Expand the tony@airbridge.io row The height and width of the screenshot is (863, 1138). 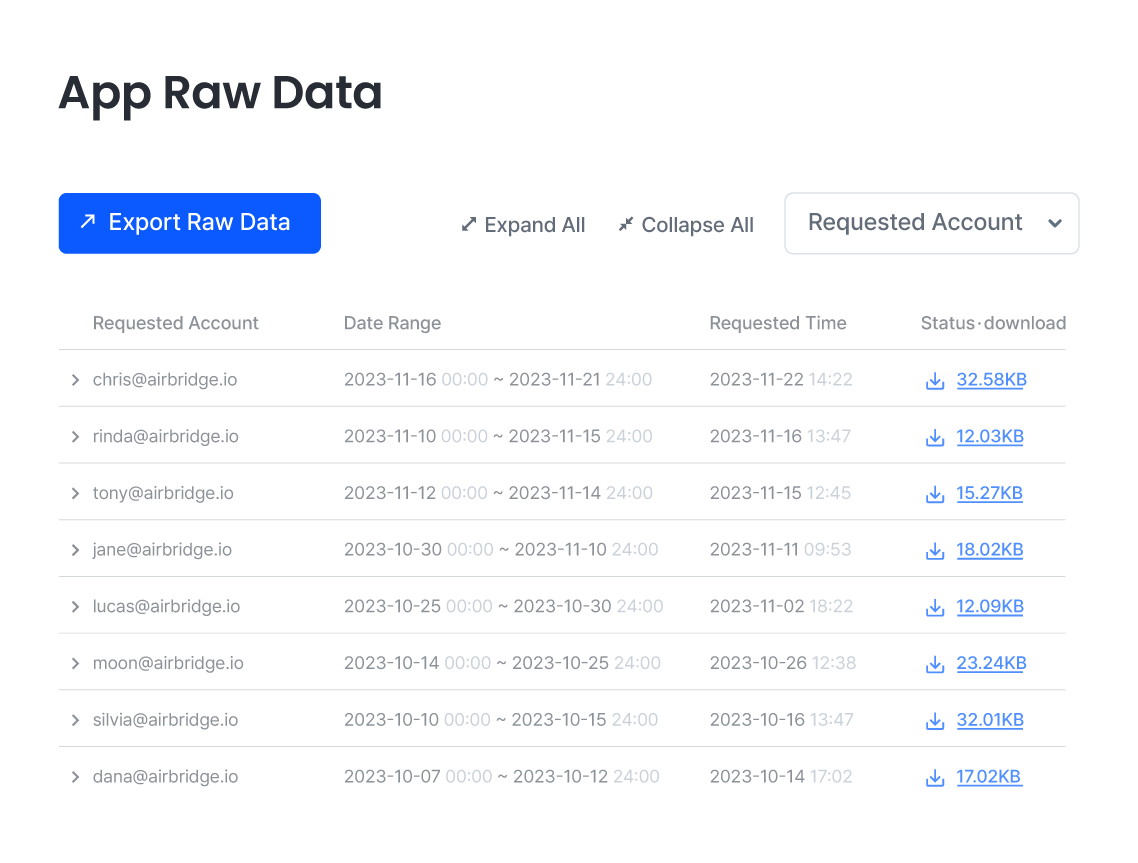pos(75,493)
